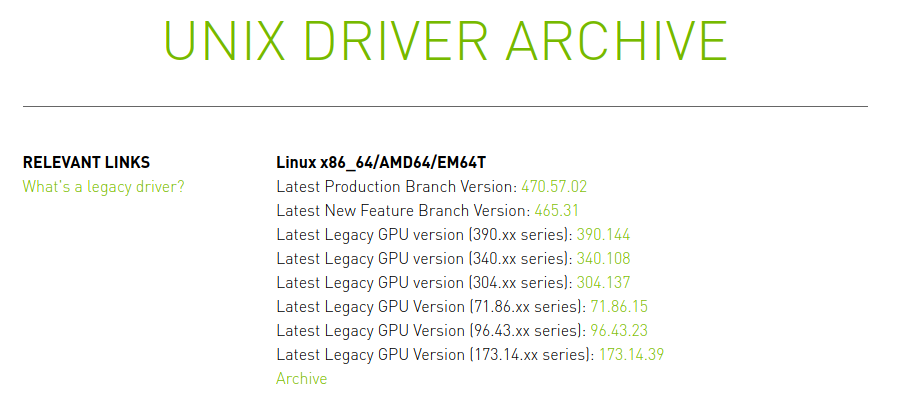Click the "Latest Production Branch Version" label text

(396, 187)
